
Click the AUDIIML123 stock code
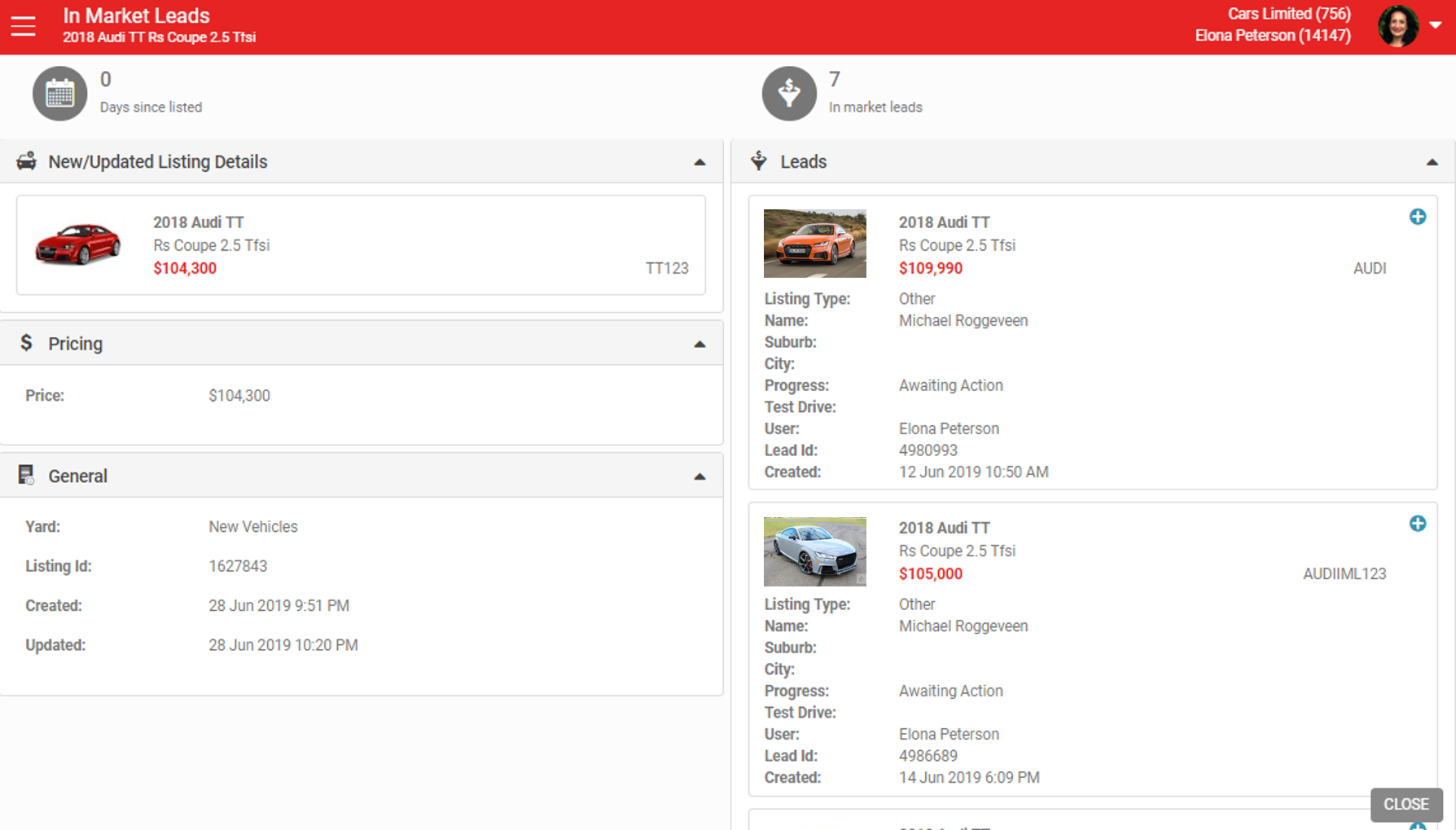[x=1344, y=573]
